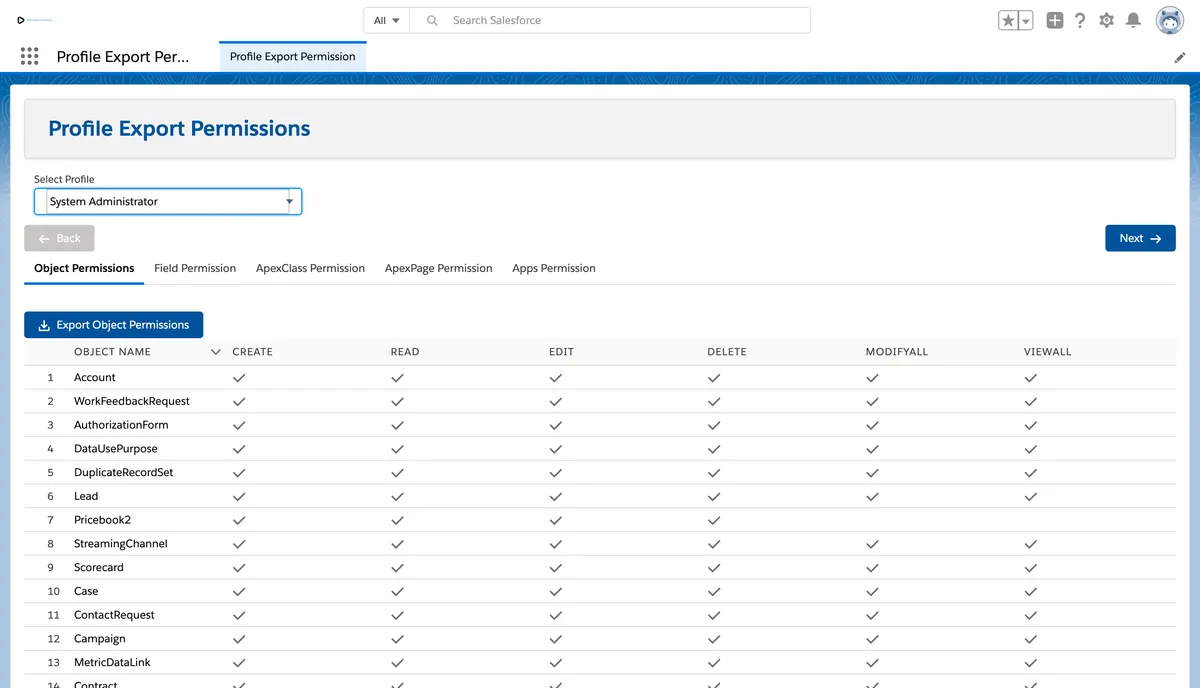
Task: Click the Favorites star icon
Action: 1008,20
